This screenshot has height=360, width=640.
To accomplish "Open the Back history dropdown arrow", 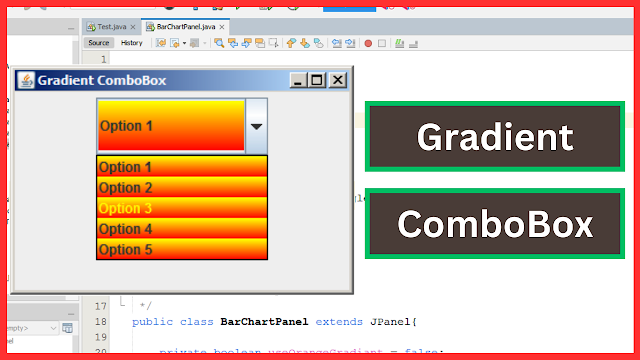I will 184,43.
